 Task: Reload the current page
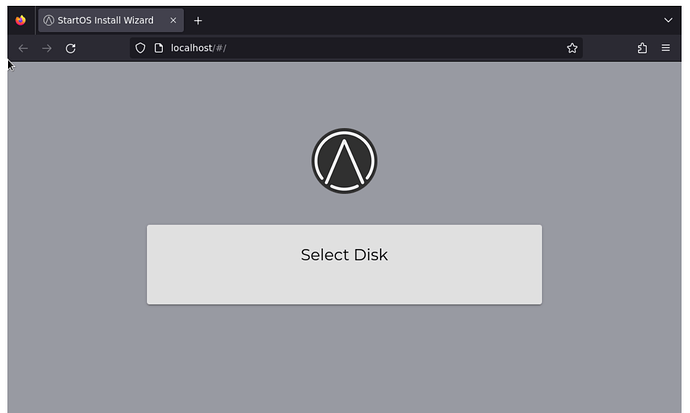point(70,48)
